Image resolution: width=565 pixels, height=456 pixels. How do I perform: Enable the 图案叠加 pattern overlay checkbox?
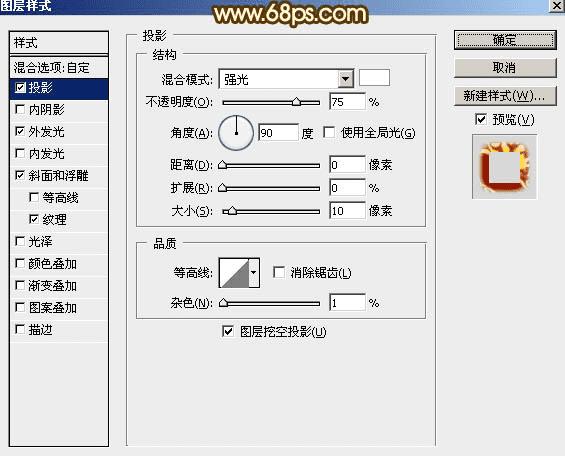[x=20, y=307]
